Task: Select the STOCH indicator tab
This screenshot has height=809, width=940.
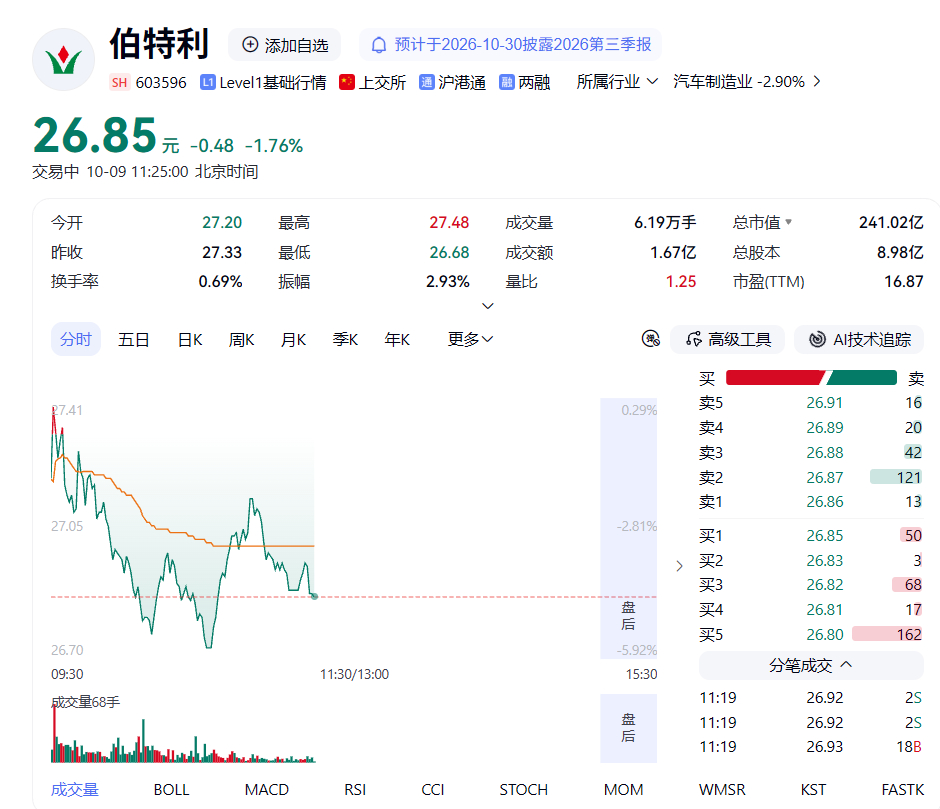Action: pos(523,790)
